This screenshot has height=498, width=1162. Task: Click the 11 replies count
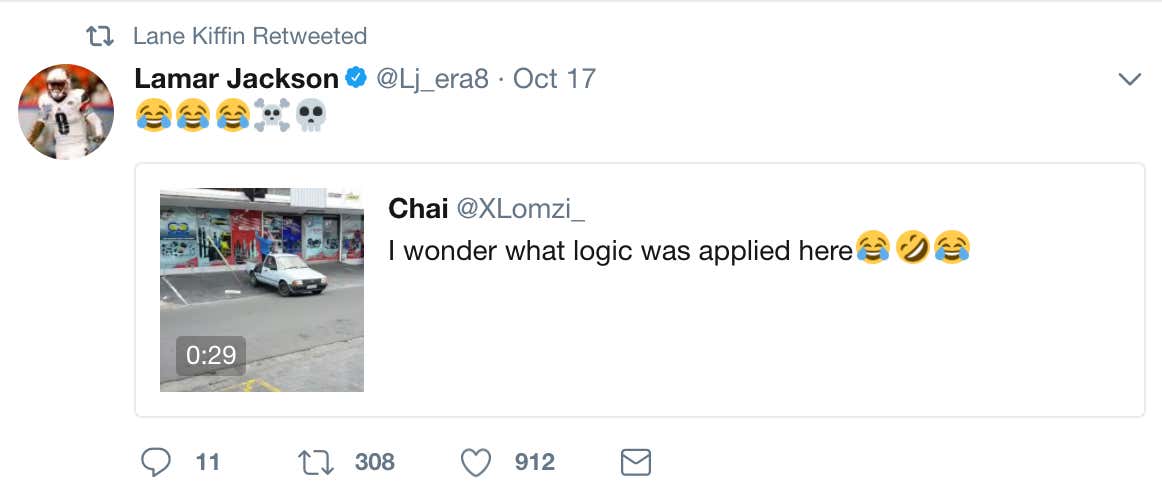208,462
